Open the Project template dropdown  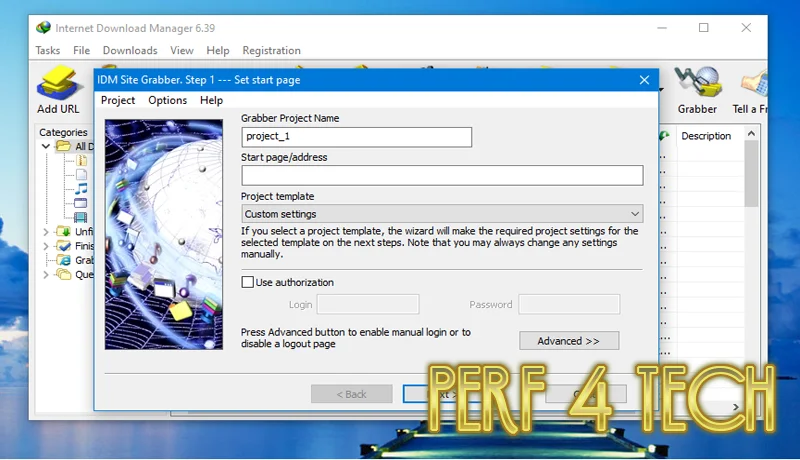pos(442,214)
